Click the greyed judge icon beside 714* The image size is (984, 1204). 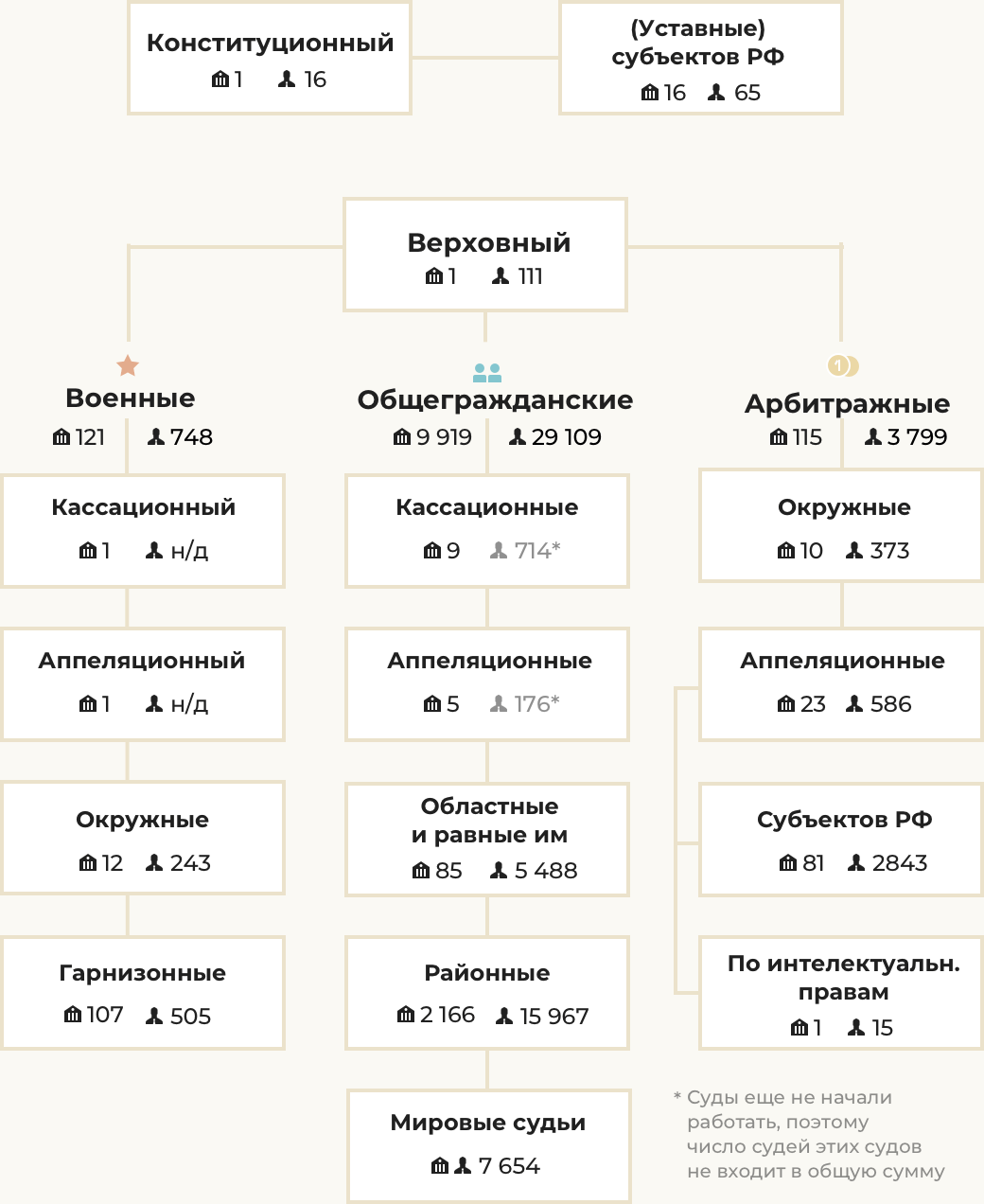(499, 551)
